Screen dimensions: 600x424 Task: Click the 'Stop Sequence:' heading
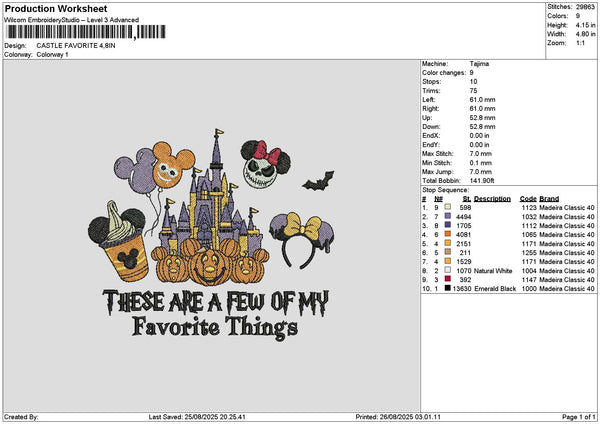(445, 190)
